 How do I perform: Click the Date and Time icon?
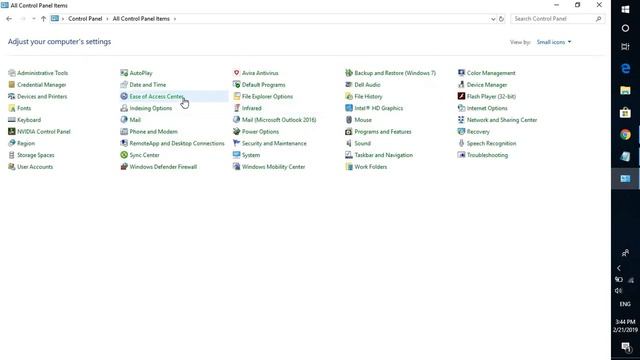[124, 85]
